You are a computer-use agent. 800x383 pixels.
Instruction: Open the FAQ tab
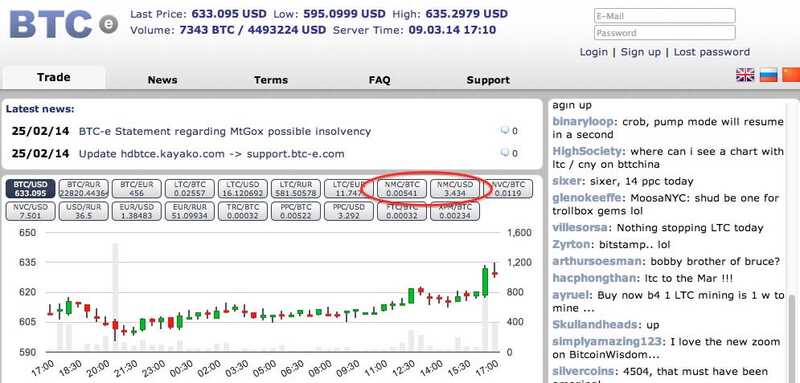click(x=379, y=80)
